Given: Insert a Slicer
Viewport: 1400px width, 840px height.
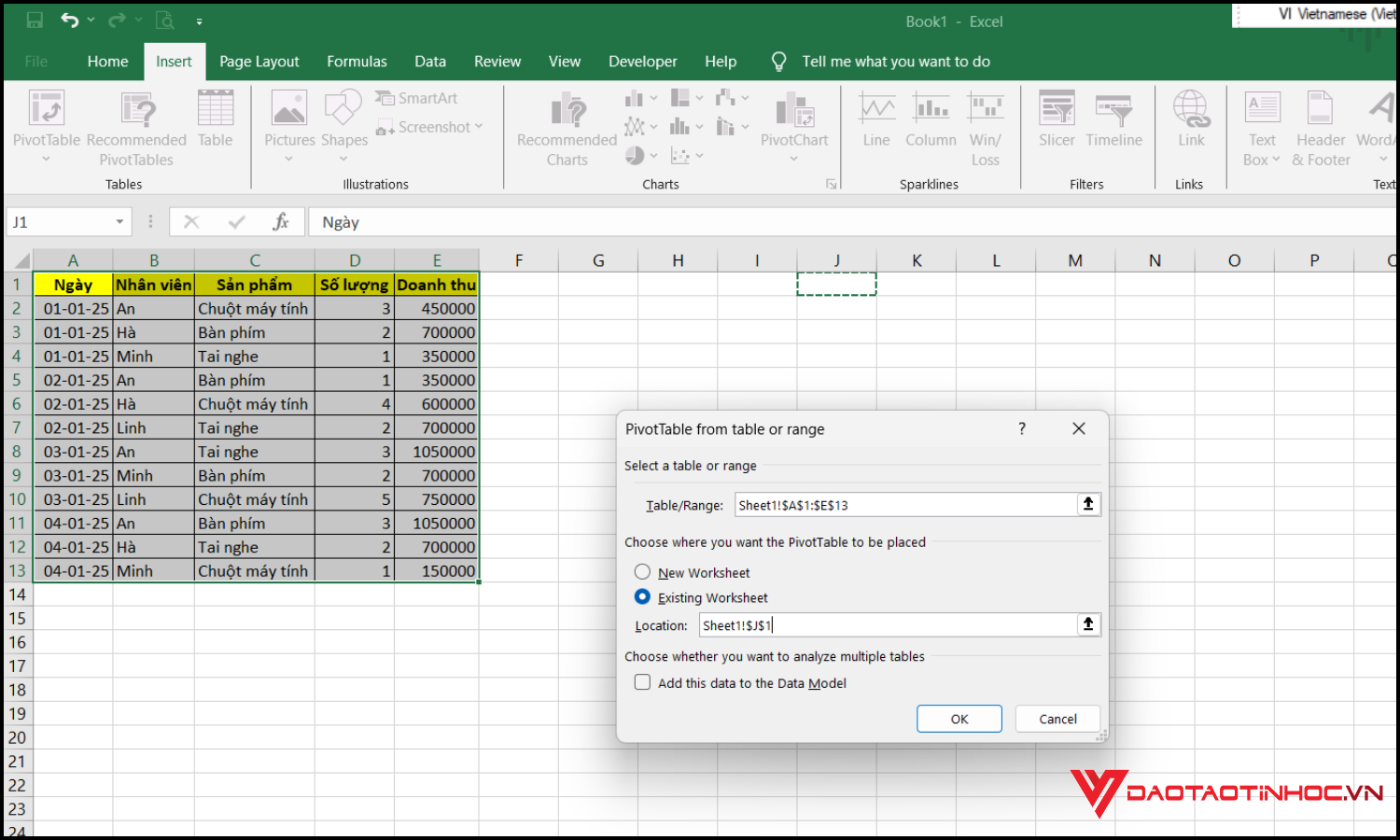Looking at the screenshot, I should (x=1056, y=126).
